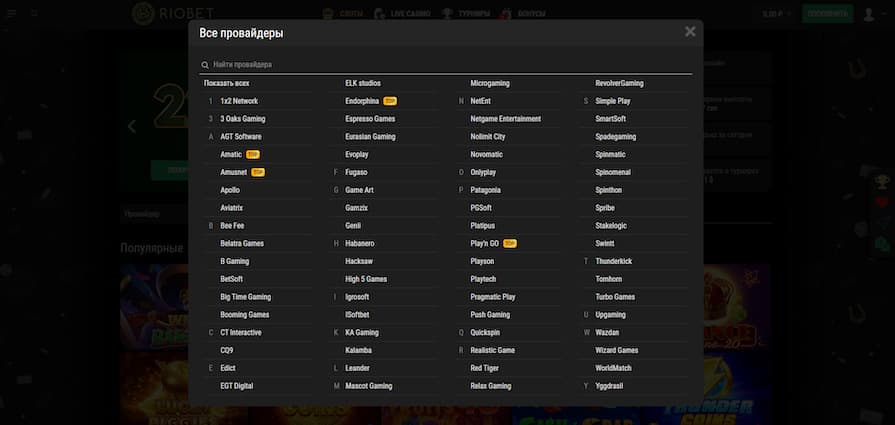This screenshot has height=425, width=895.
Task: Click the user profile icon in header
Action: tap(869, 14)
